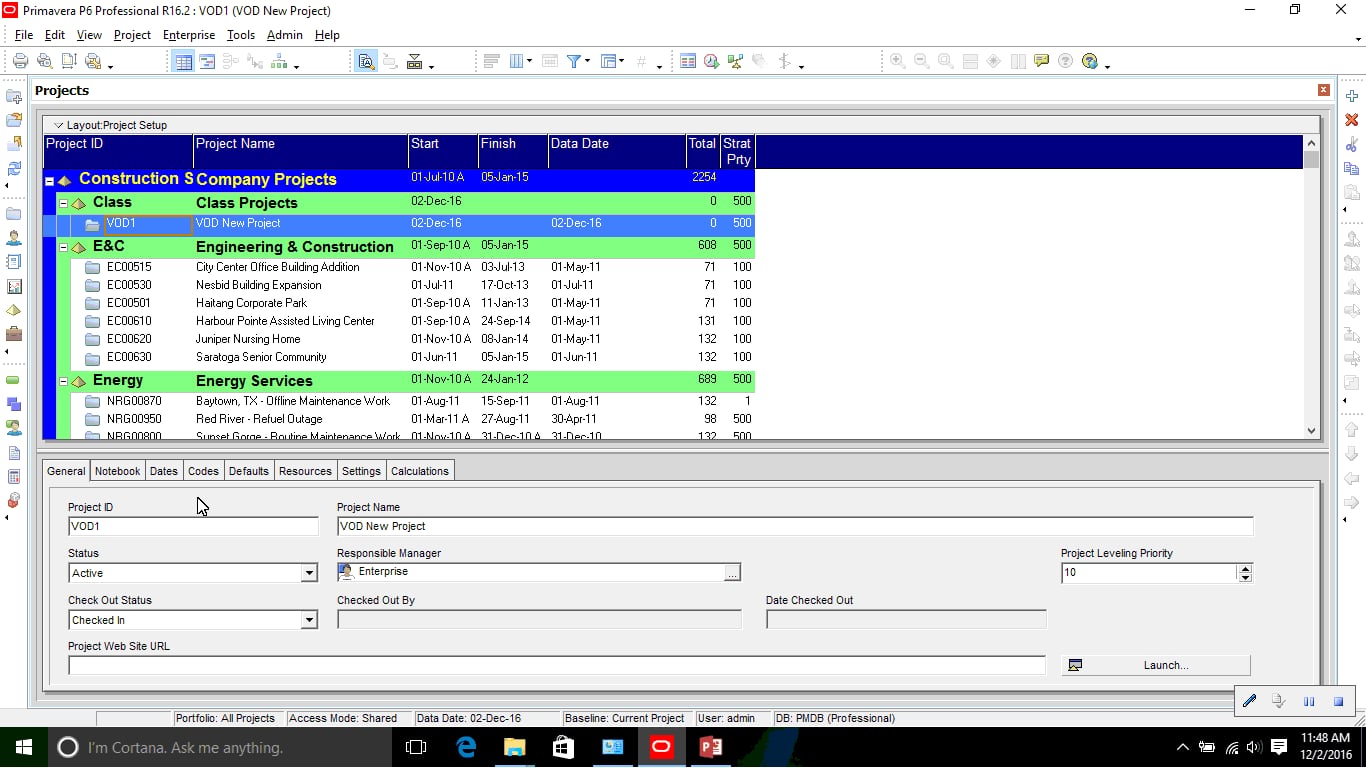Viewport: 1366px width, 768px height.
Task: Open the Enterprise menu
Action: 189,35
